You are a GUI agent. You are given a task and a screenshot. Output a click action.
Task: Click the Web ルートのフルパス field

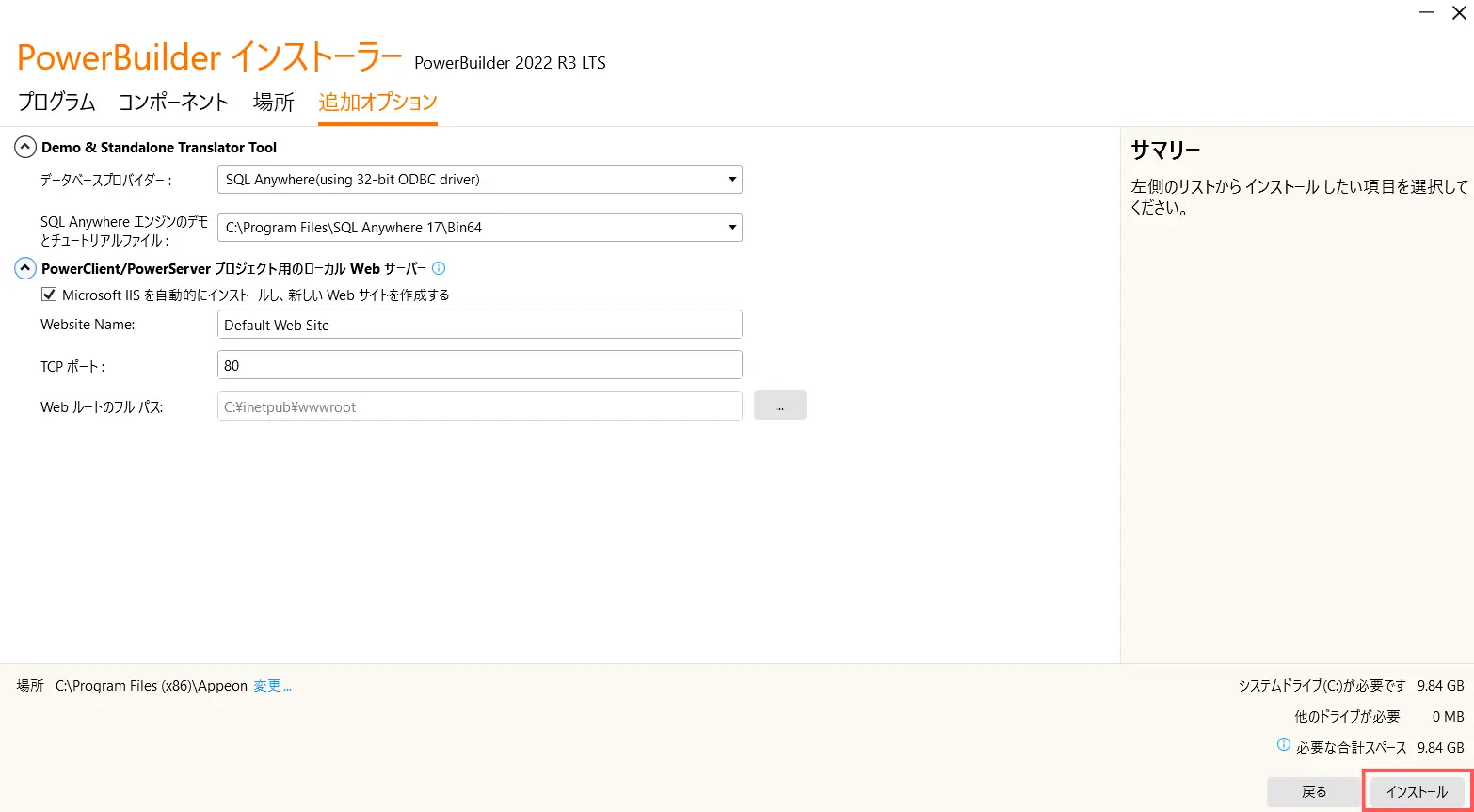tap(479, 406)
